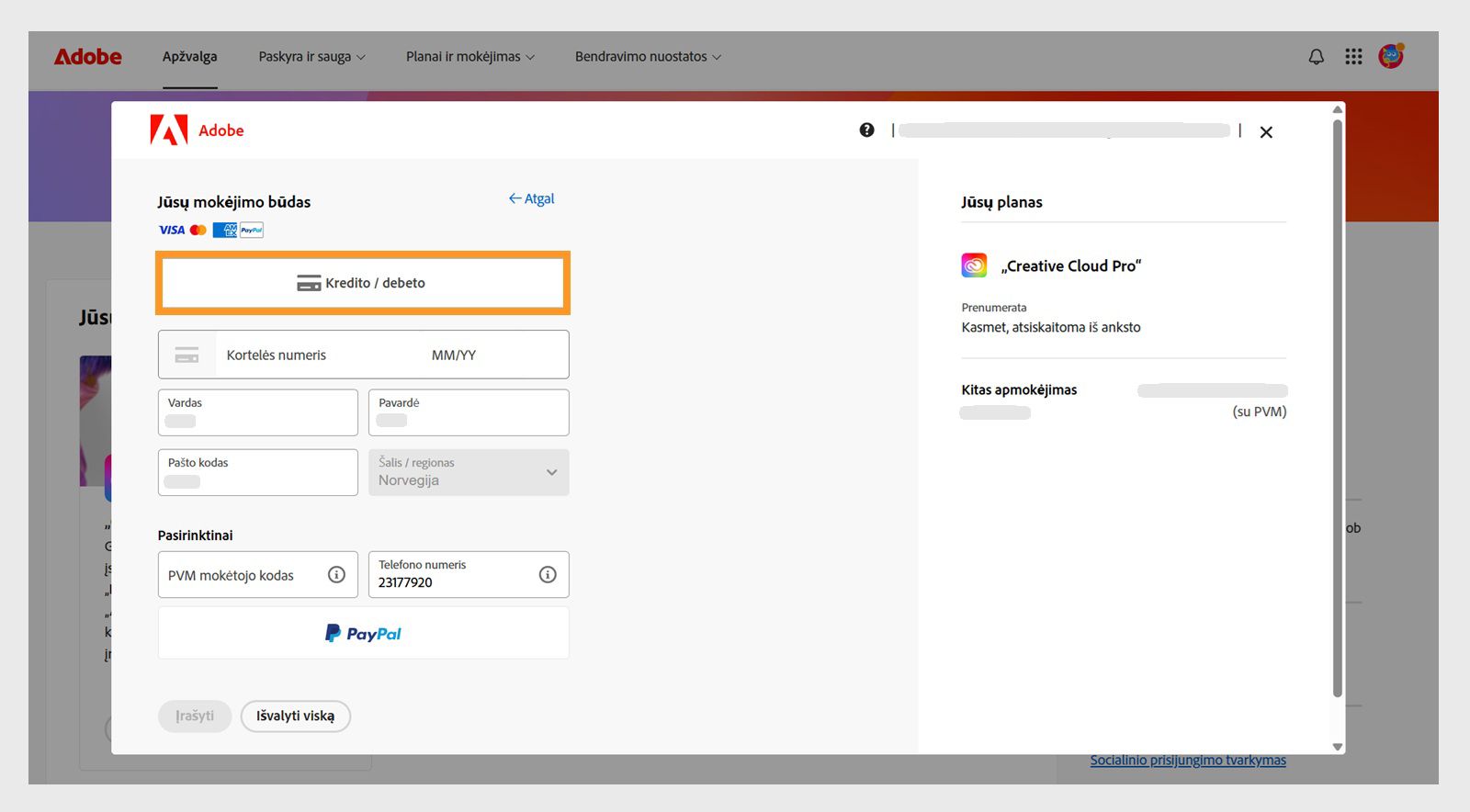Click the Telefono numeris input
Viewport: 1470px width, 812px height.
pos(469,575)
